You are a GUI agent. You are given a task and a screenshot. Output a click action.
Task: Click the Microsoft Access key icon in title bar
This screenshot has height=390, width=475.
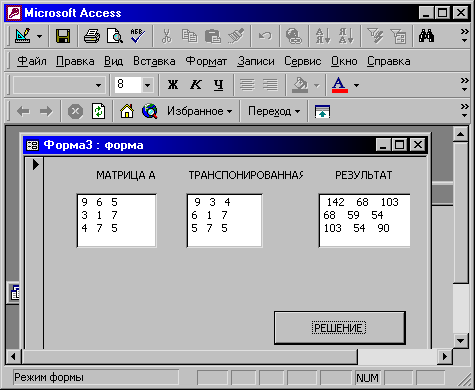click(14, 13)
